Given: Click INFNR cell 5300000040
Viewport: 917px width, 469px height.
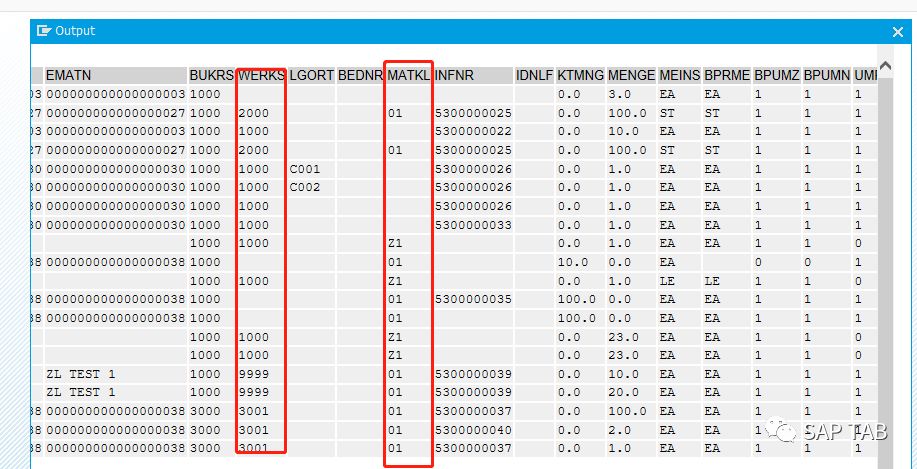Looking at the screenshot, I should [x=473, y=430].
